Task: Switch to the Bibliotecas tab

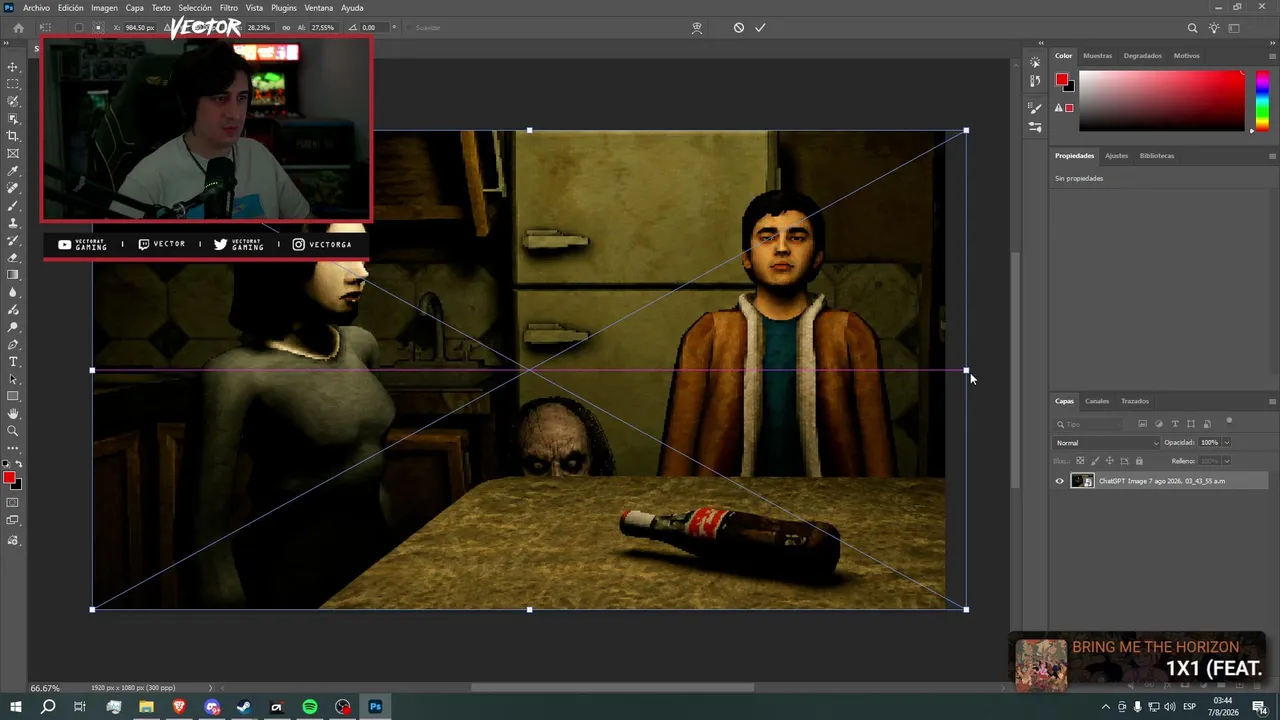Action: click(1157, 156)
